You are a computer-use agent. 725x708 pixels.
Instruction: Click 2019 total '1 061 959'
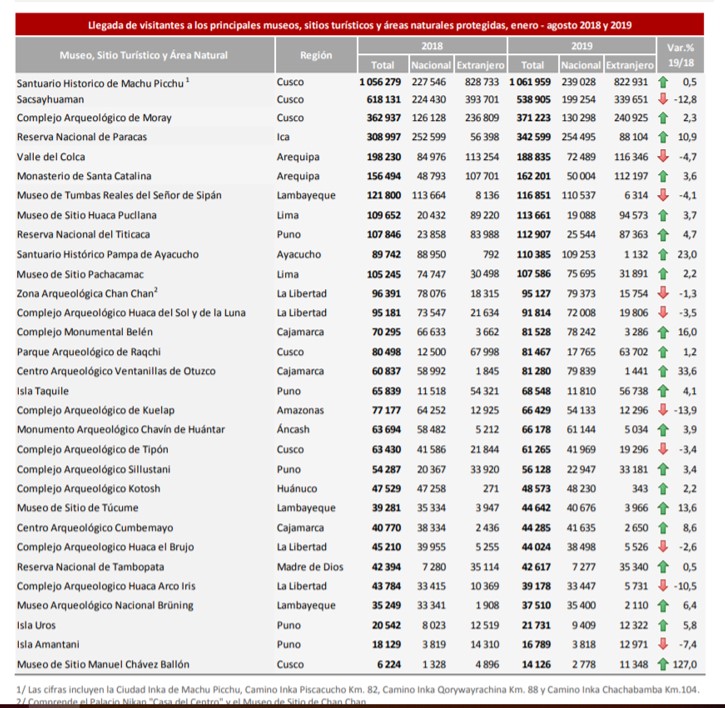click(x=530, y=82)
